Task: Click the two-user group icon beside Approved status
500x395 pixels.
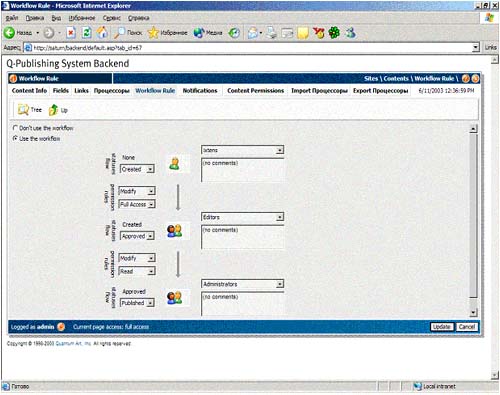Action: point(174,231)
